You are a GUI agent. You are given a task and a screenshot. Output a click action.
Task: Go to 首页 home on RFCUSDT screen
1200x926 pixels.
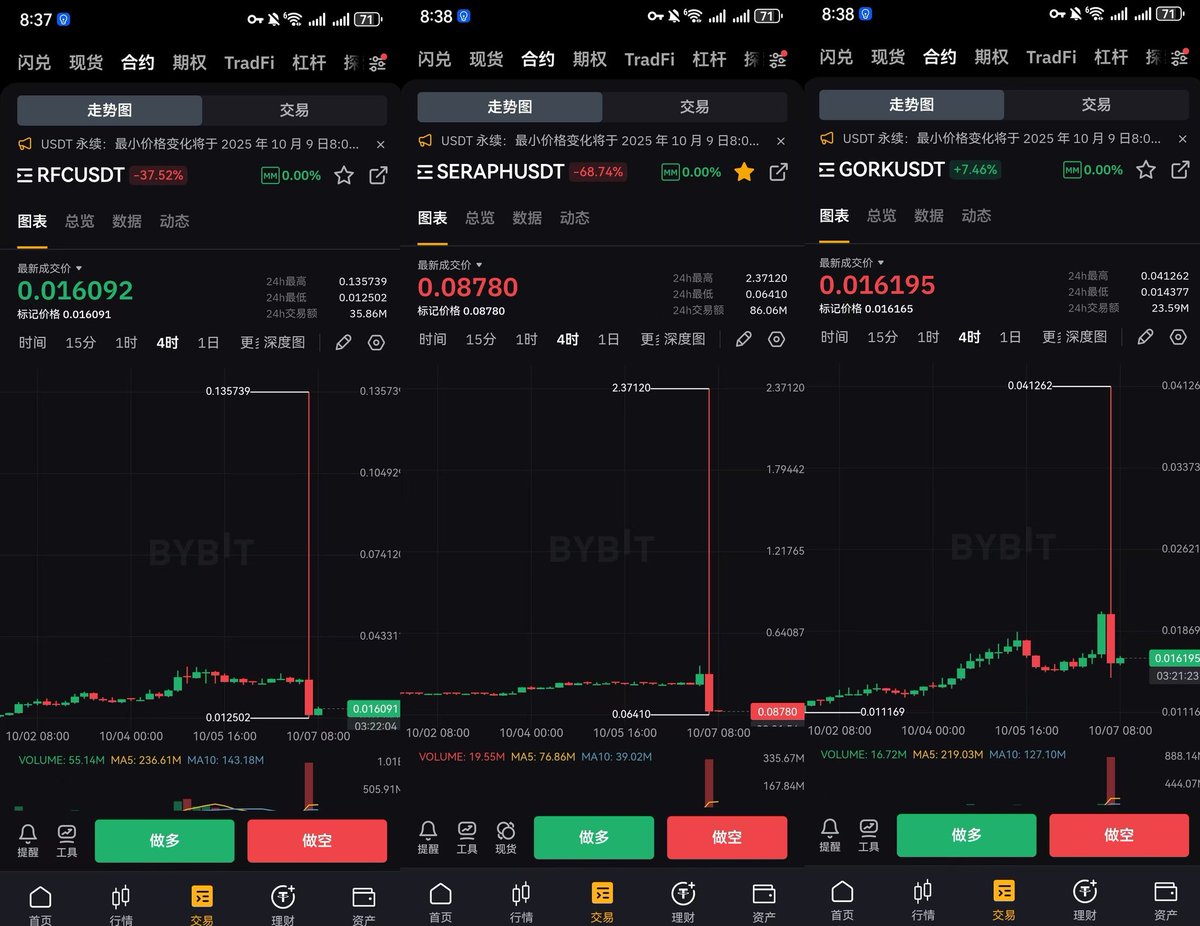pyautogui.click(x=40, y=903)
